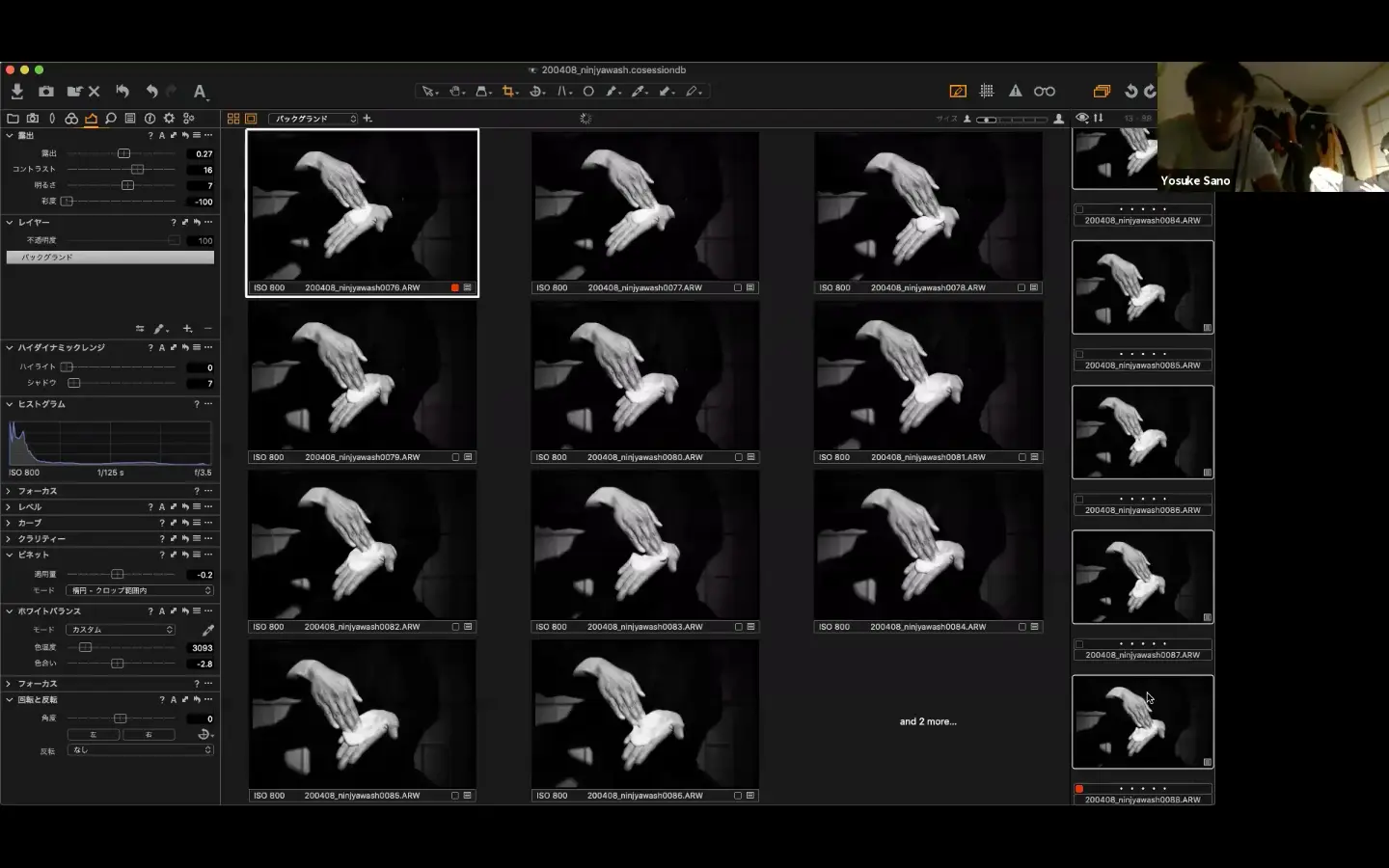The width and height of the screenshot is (1389, 868).
Task: Expand the レベル levels panel
Action: click(10, 507)
